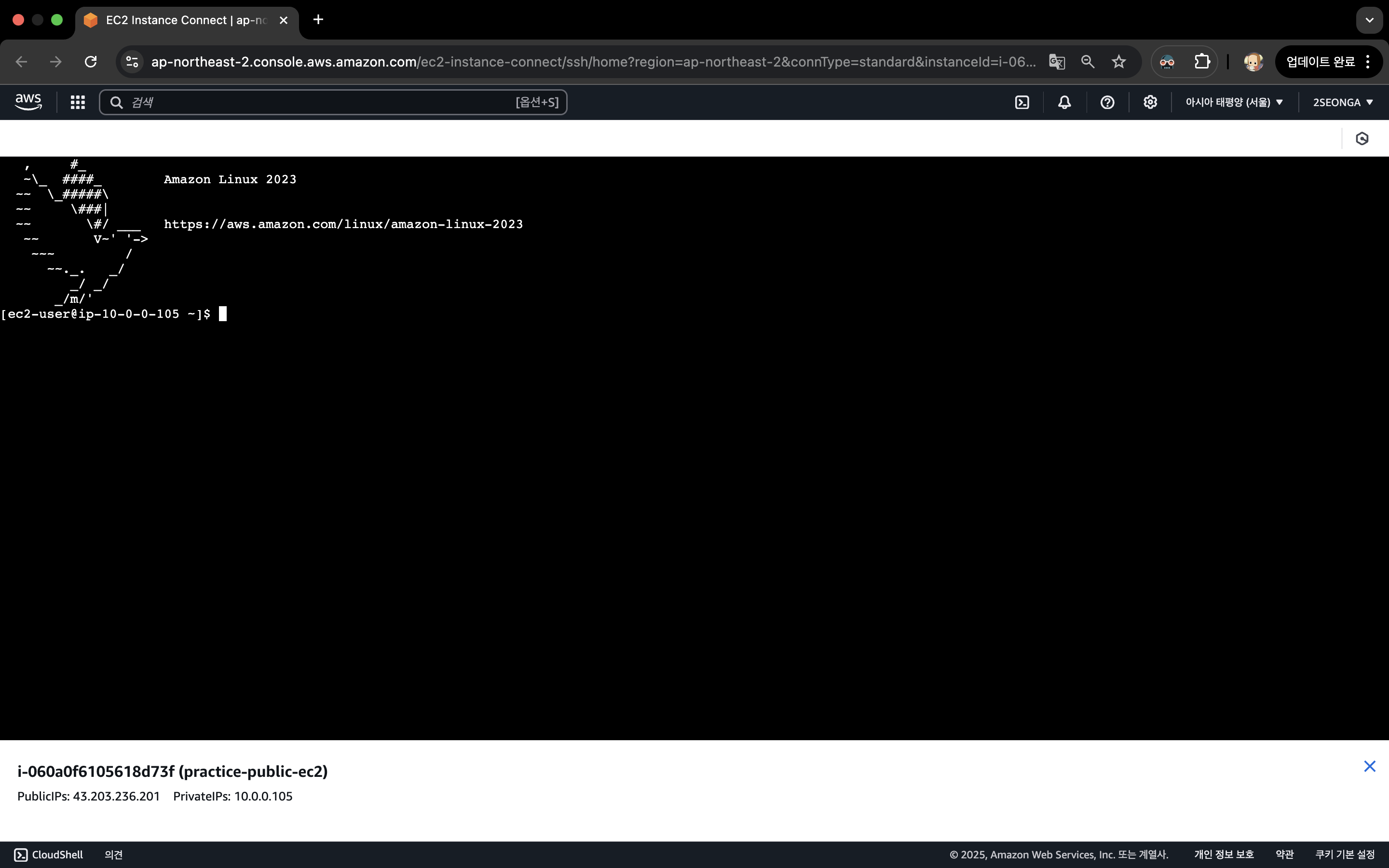Open the notifications bell
This screenshot has width=1389, height=868.
(x=1064, y=102)
